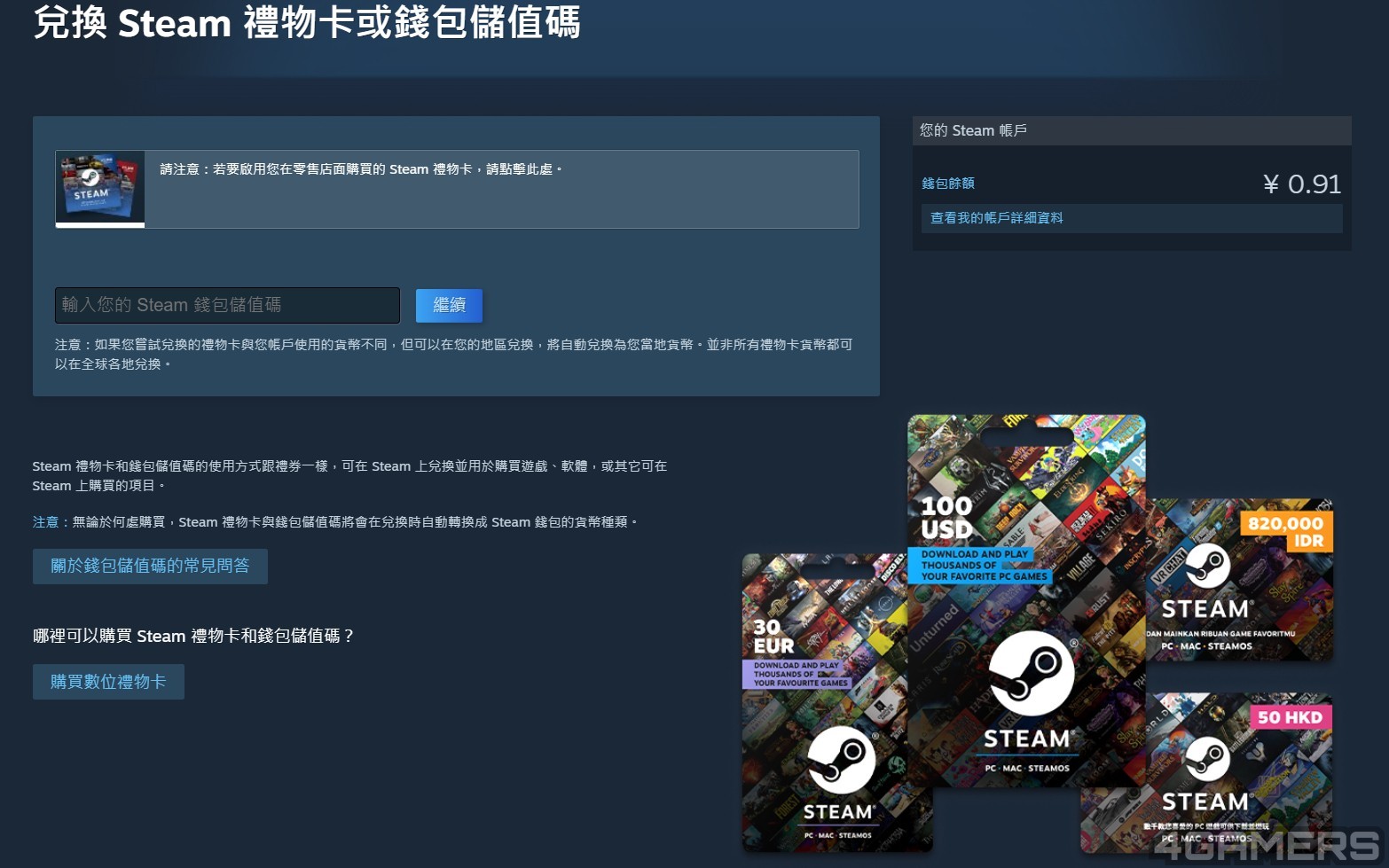The image size is (1389, 868).
Task: Click the pink 50 HKD price tag
Action: click(x=1291, y=717)
